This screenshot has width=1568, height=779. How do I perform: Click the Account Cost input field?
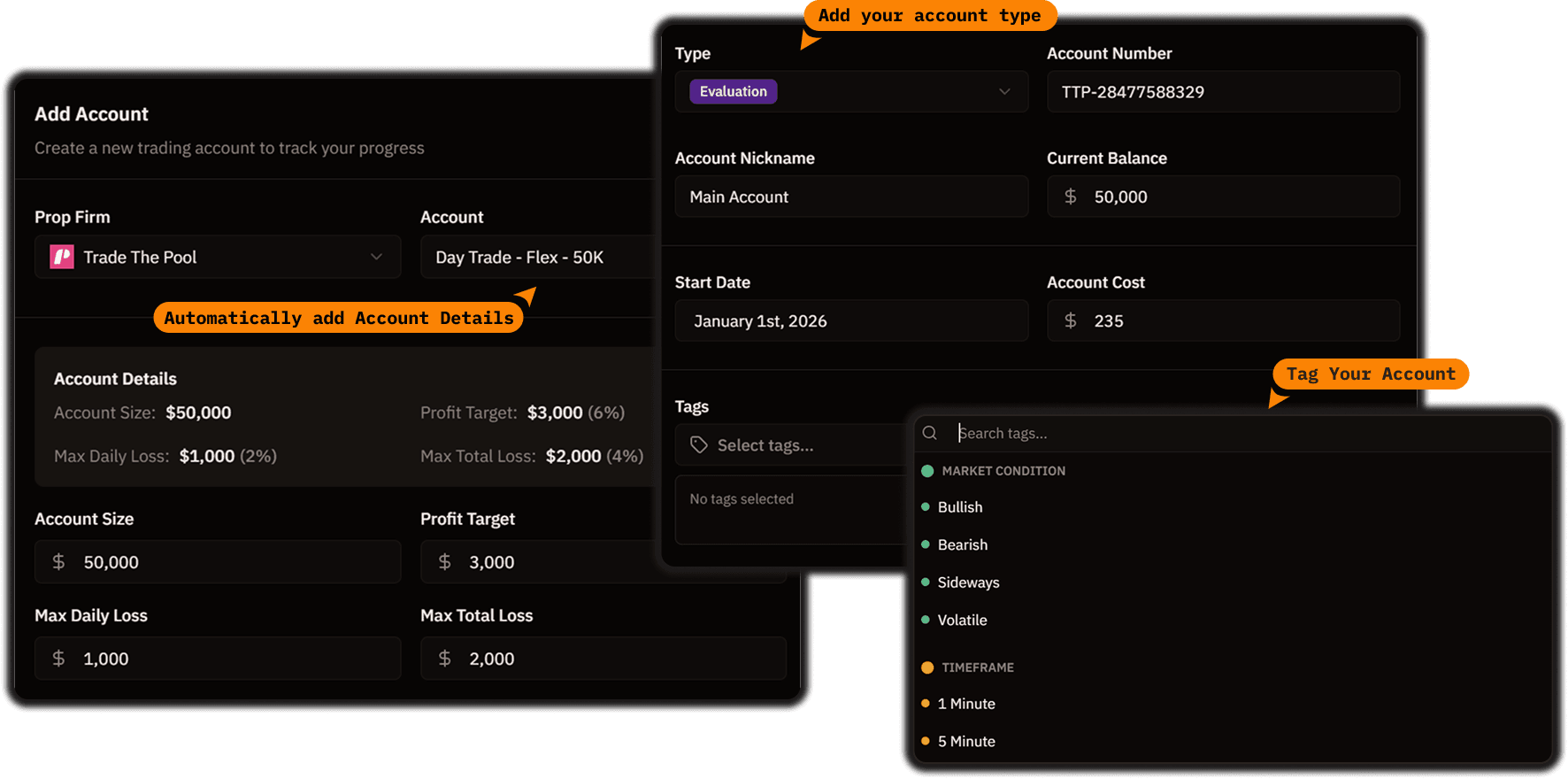(1223, 320)
